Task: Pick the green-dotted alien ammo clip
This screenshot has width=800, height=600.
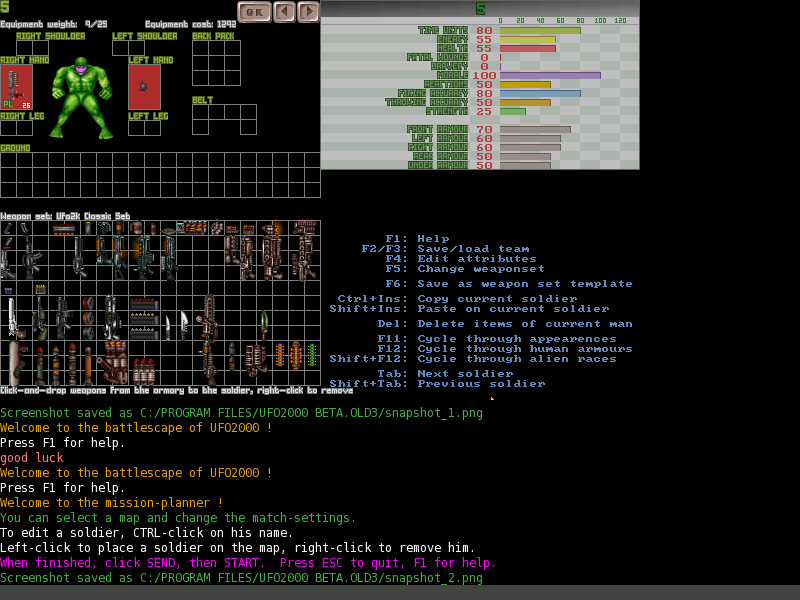Action: [x=312, y=354]
